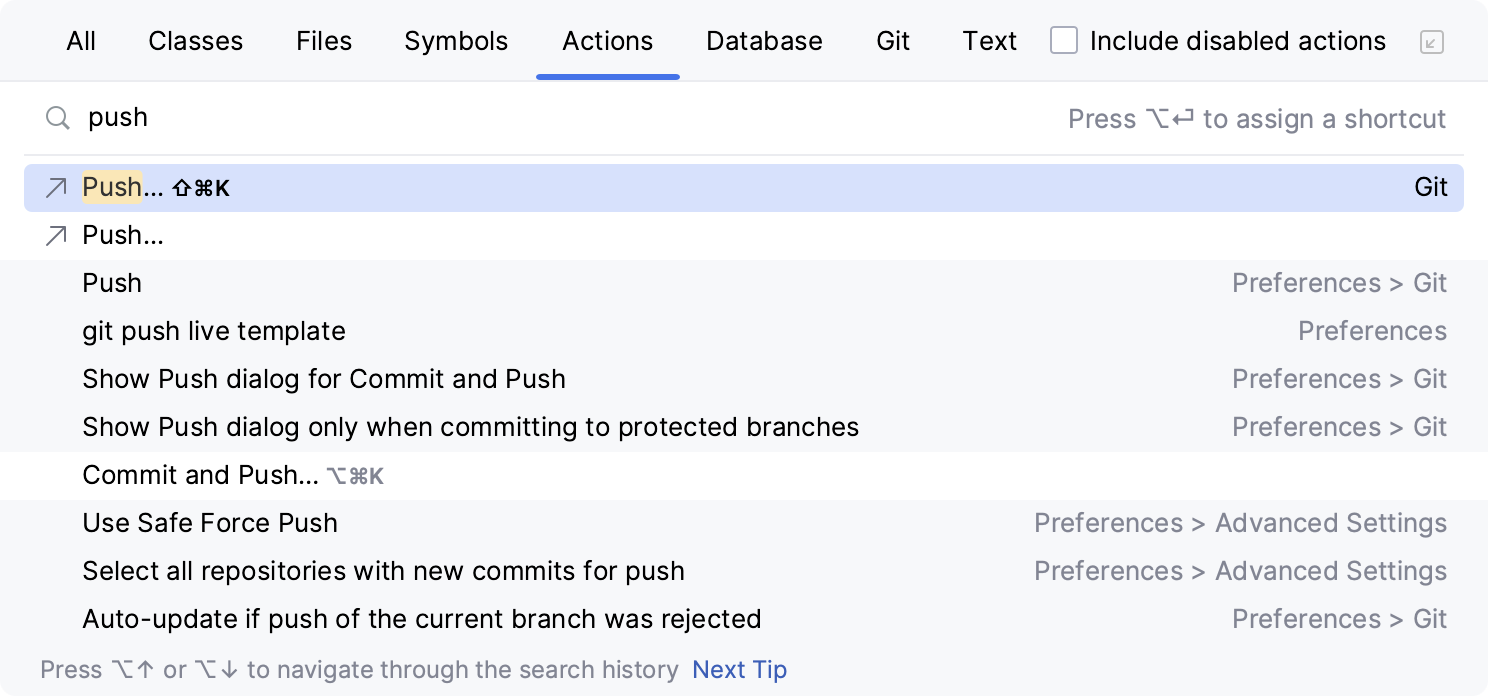Screen dimensions: 1488x696
Task: Switch to the Text tab
Action: click(x=989, y=41)
